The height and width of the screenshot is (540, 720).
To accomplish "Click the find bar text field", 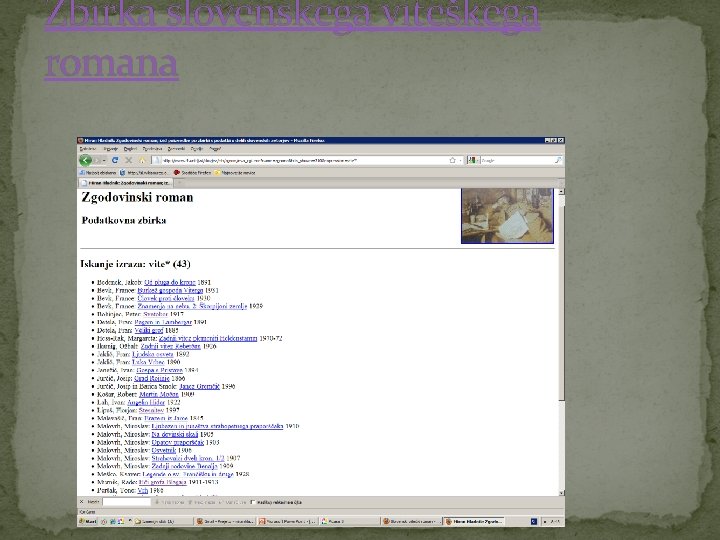I will (126, 502).
